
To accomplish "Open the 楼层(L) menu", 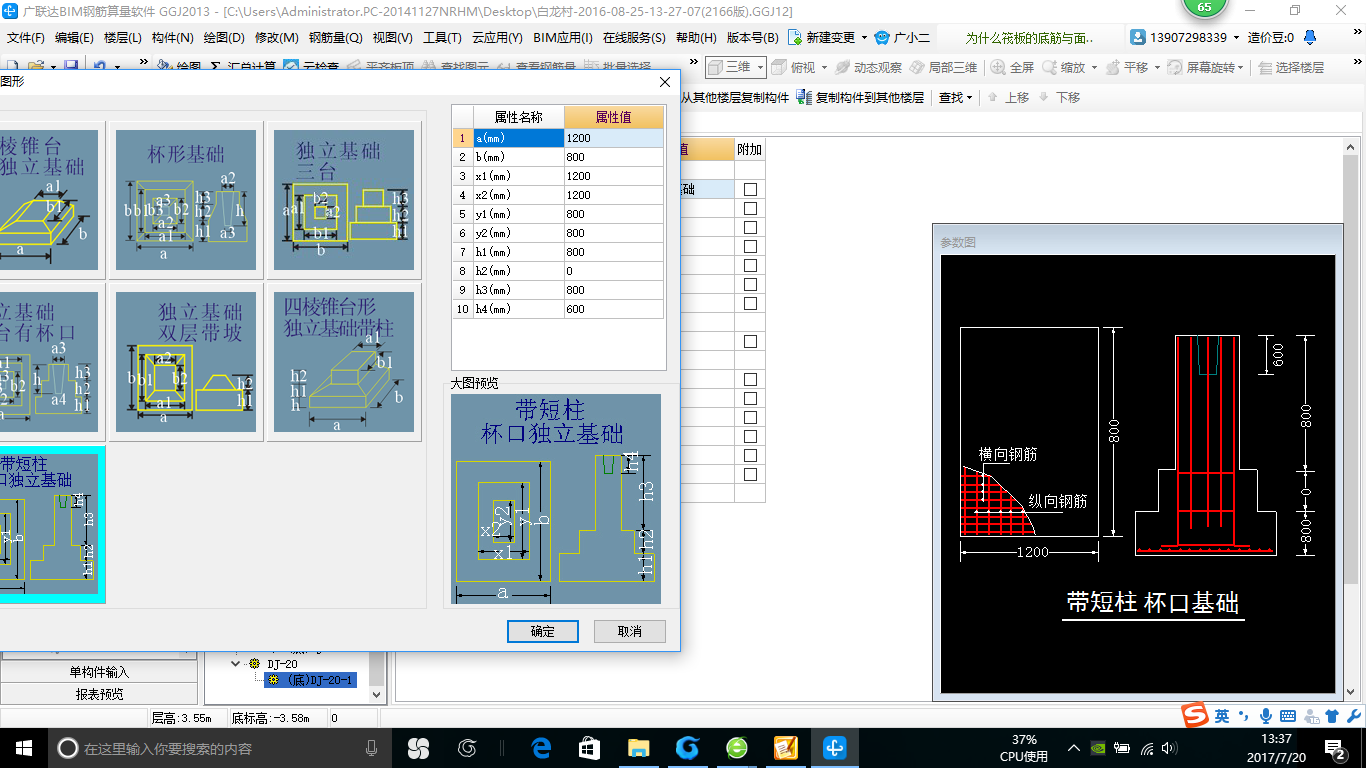I will (123, 37).
